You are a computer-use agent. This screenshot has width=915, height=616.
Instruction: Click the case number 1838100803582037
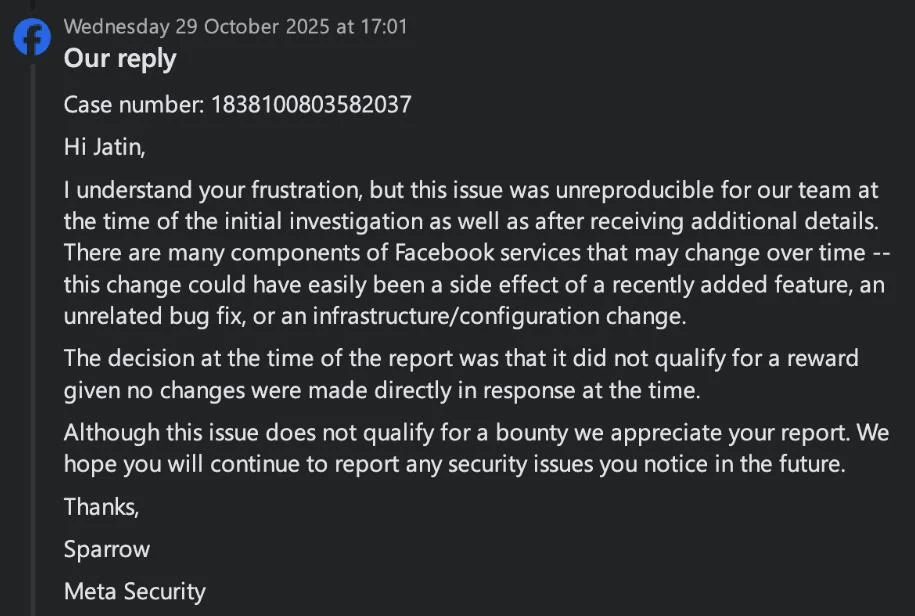(x=311, y=104)
